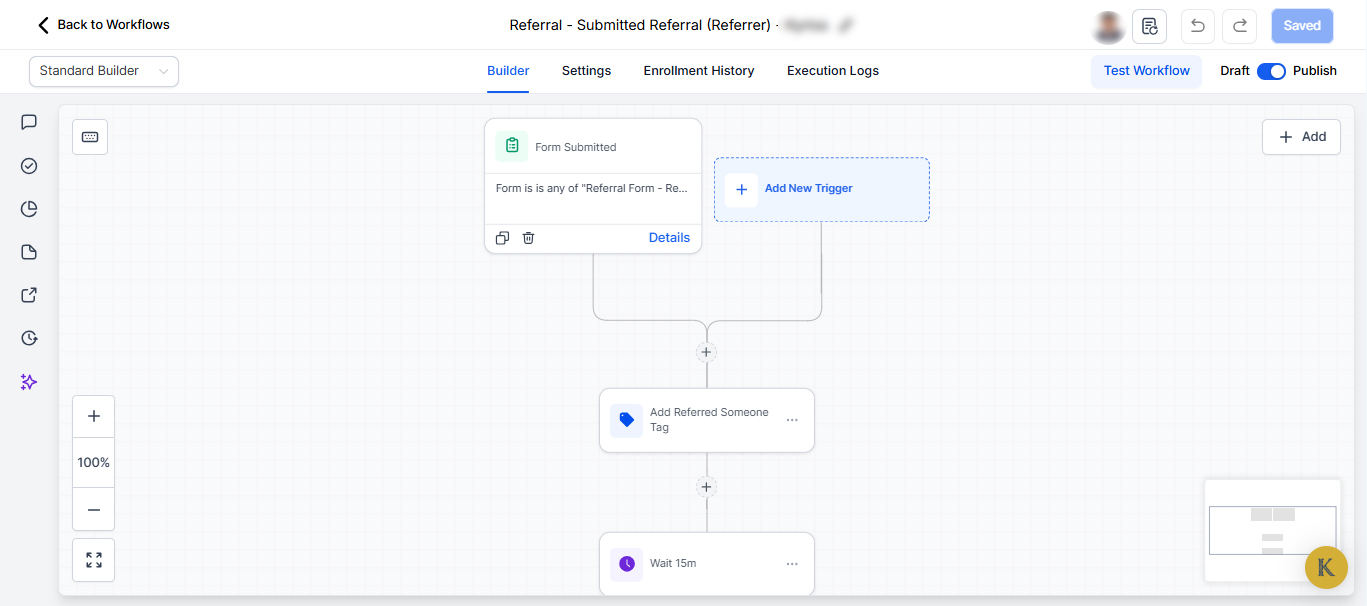Click the Test Workflow button

[1146, 71]
